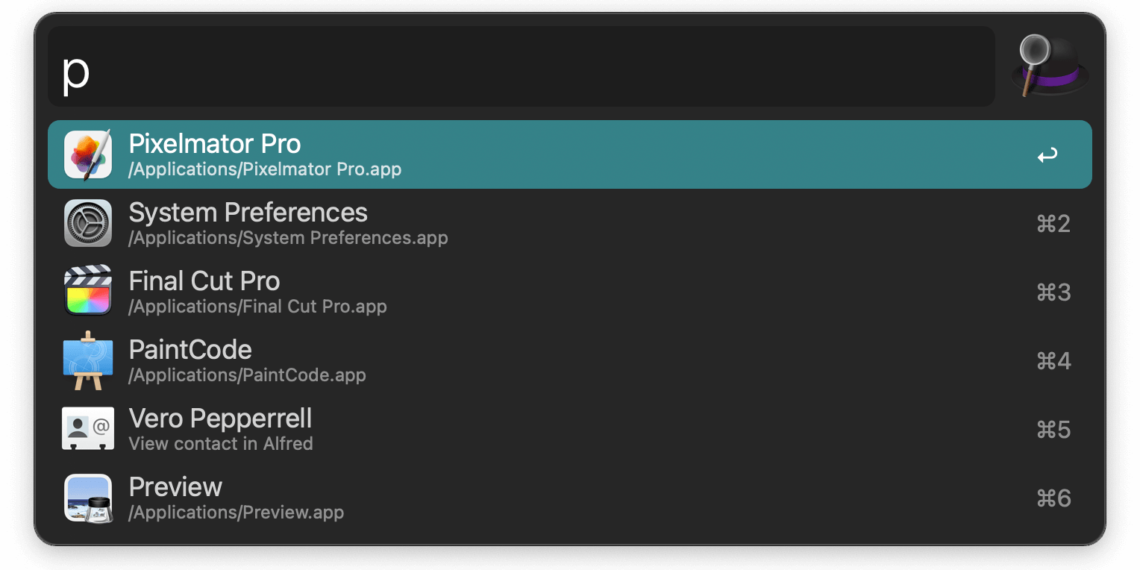Click the System Preferences gear icon
The image size is (1140, 570).
[x=88, y=223]
